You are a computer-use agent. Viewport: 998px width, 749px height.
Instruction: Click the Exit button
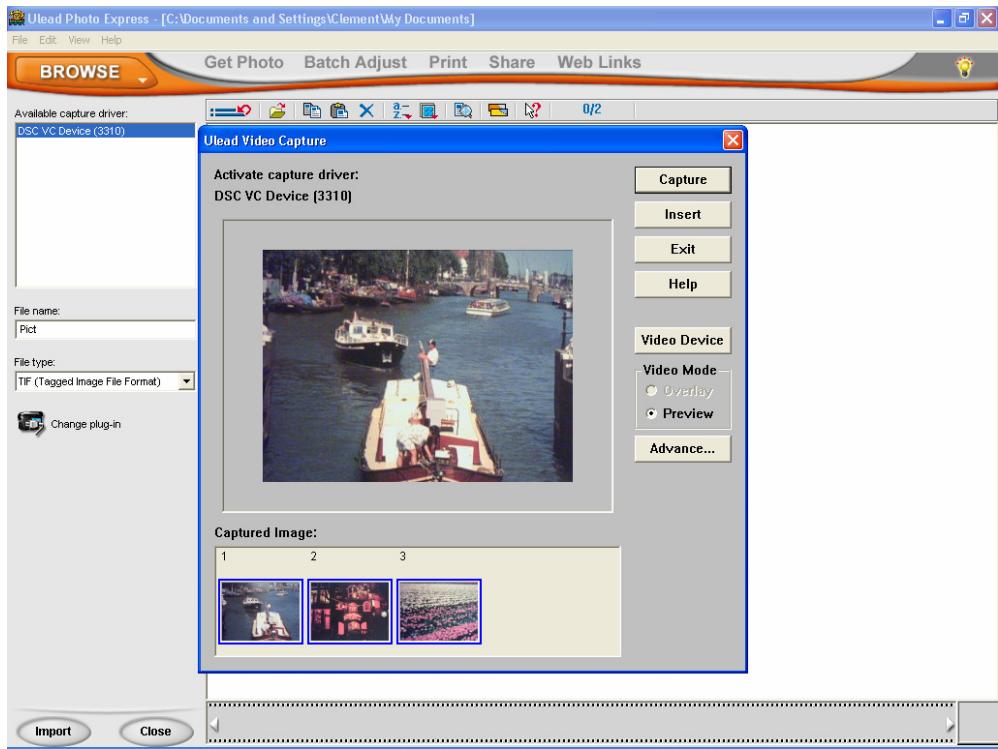682,249
